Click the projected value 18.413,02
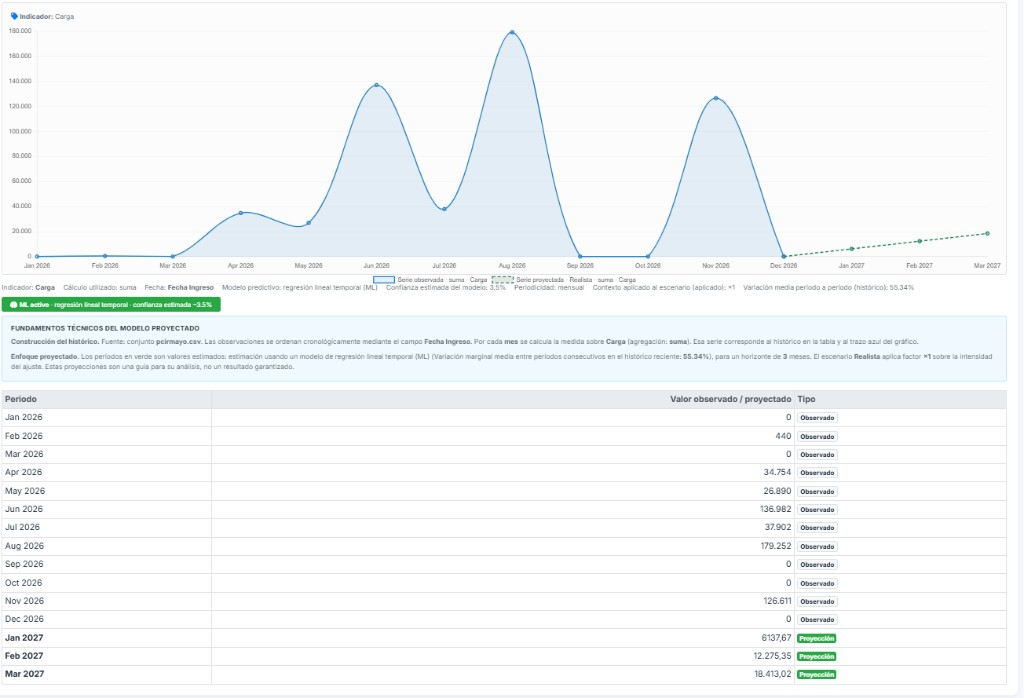This screenshot has height=698, width=1024. [773, 674]
